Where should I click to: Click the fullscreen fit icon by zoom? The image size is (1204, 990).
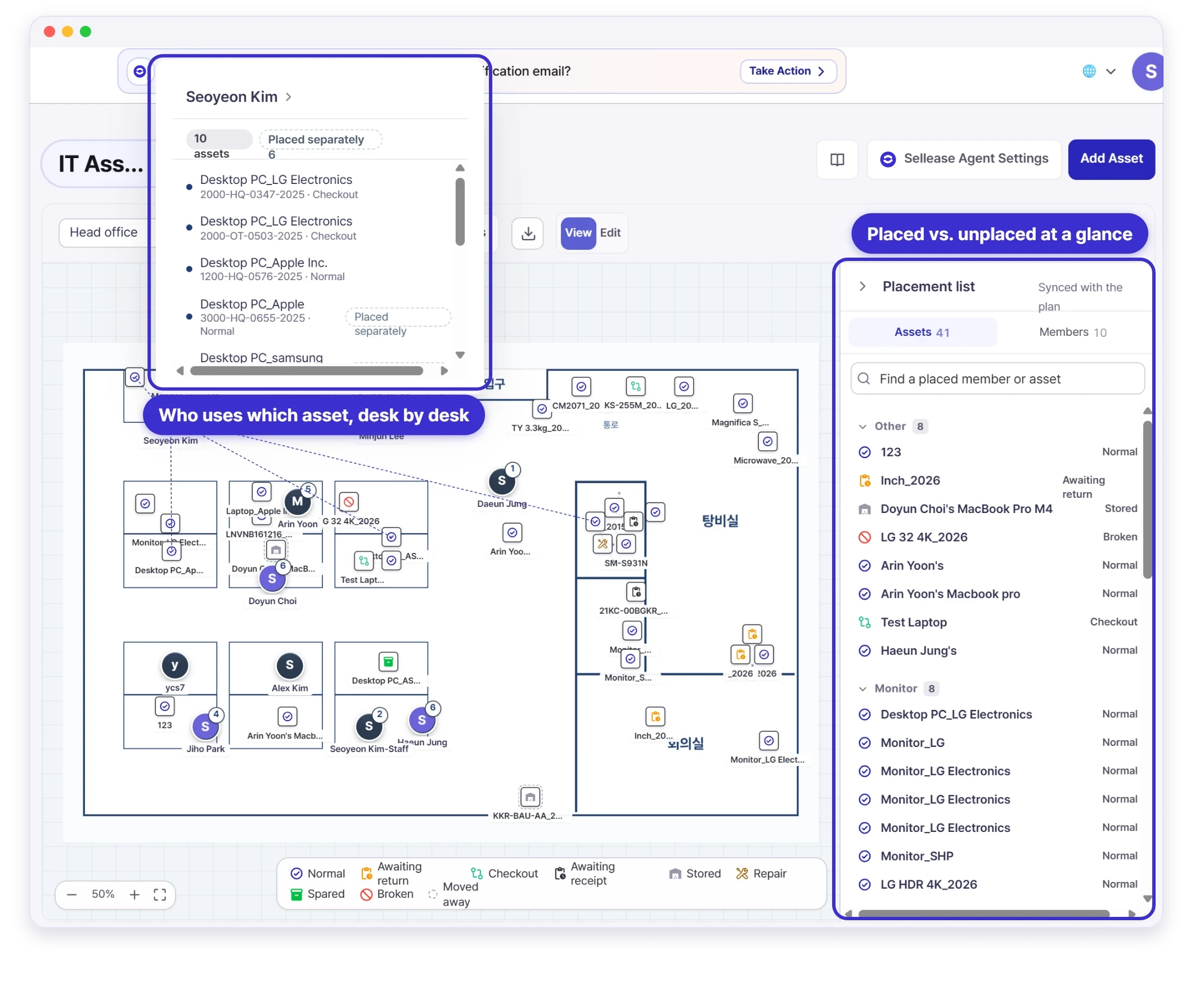(160, 894)
